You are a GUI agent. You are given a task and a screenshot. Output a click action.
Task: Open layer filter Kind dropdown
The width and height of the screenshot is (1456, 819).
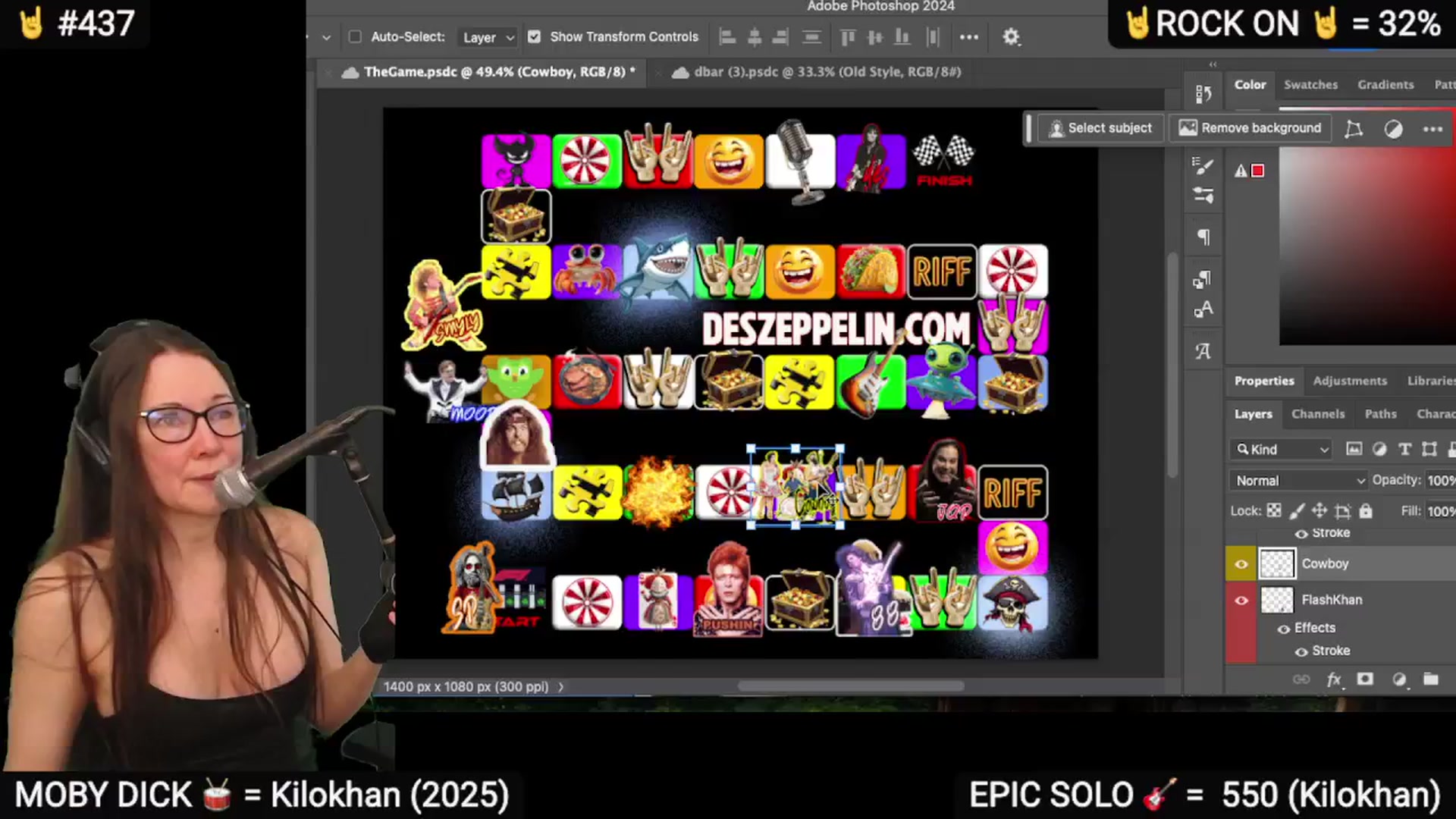[x=1281, y=449]
